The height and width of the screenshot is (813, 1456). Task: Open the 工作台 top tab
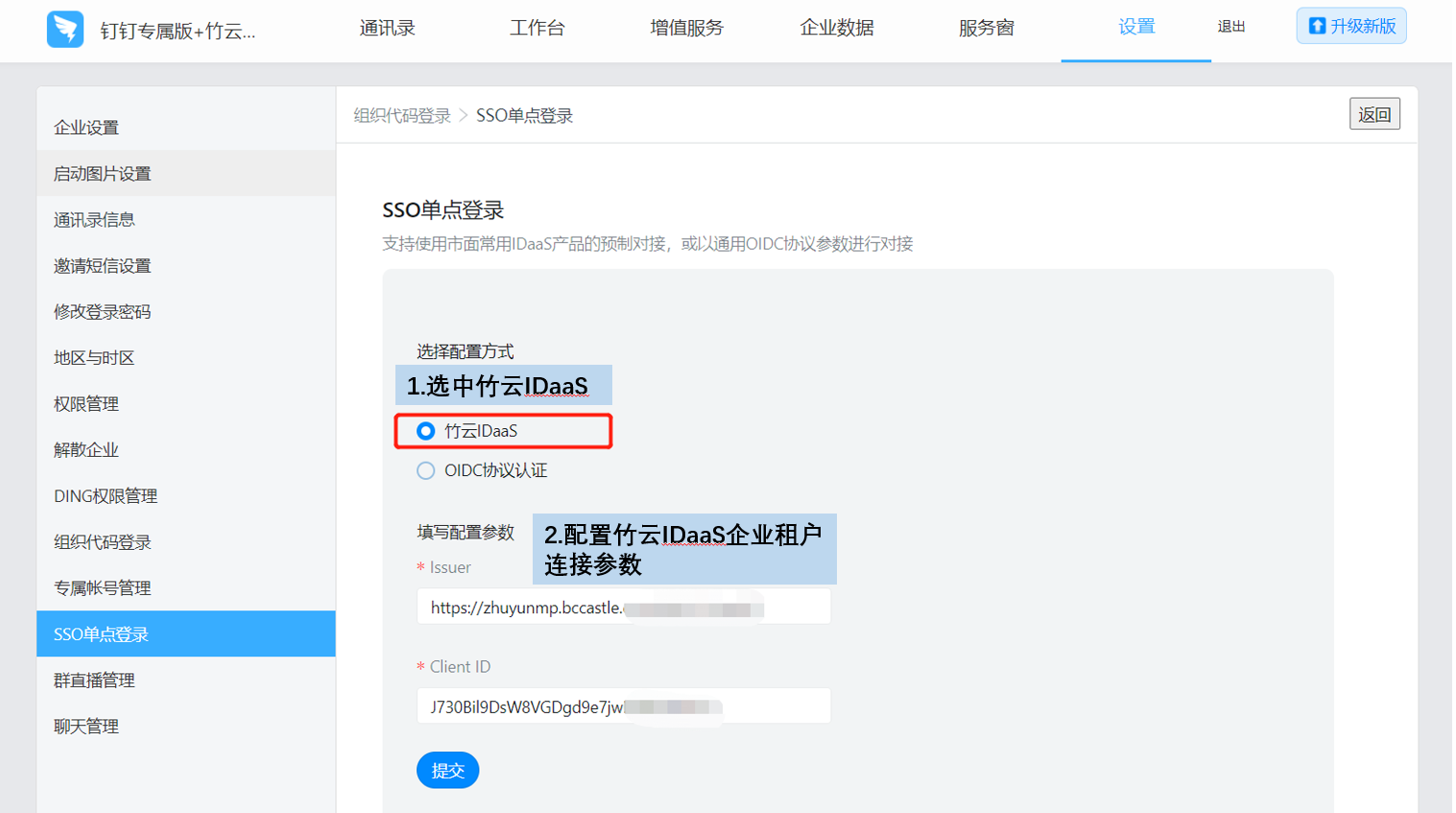coord(537,29)
